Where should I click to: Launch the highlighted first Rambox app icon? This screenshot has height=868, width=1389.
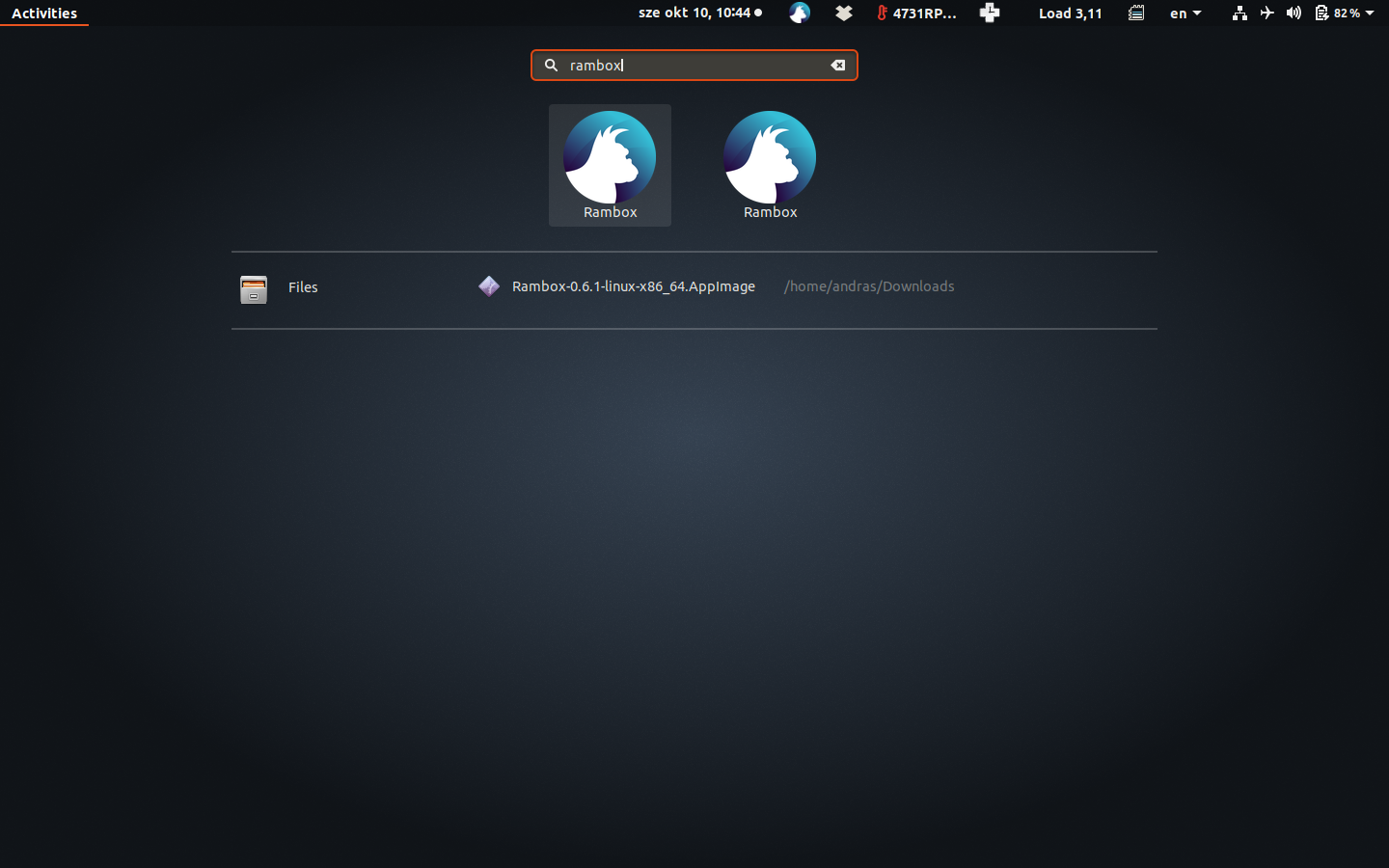coord(610,165)
